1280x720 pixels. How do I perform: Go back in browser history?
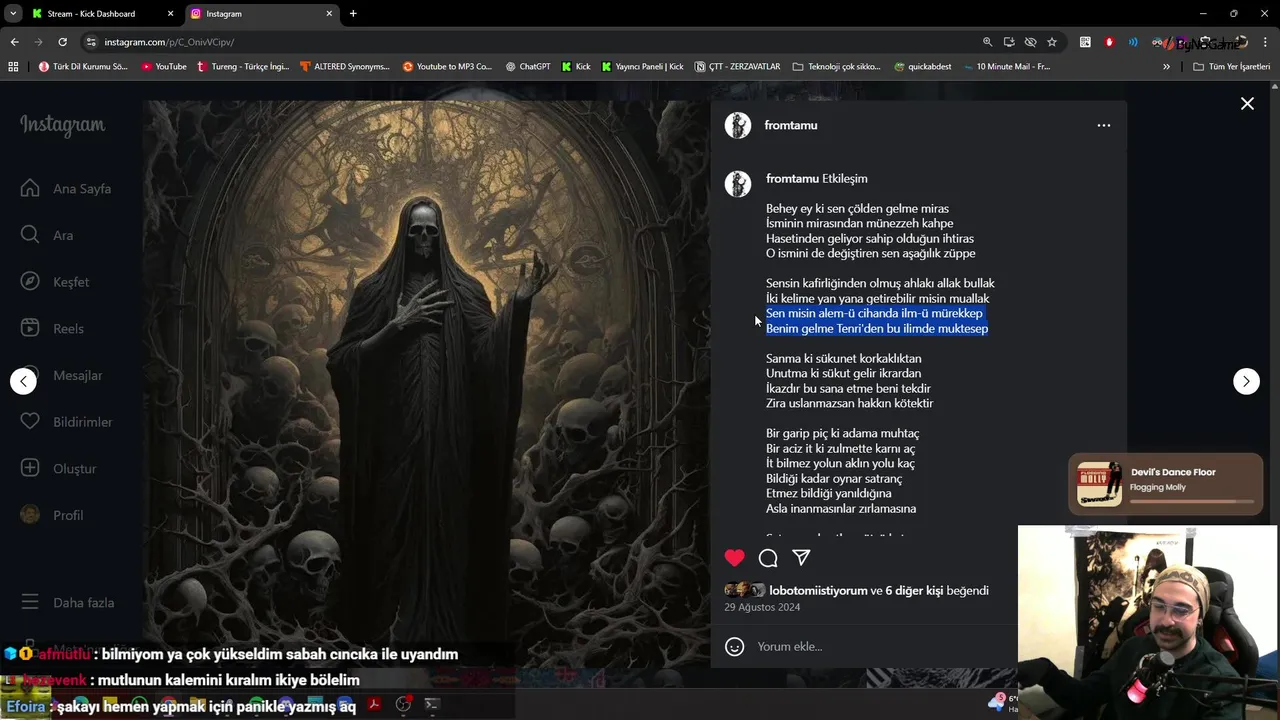(x=14, y=42)
